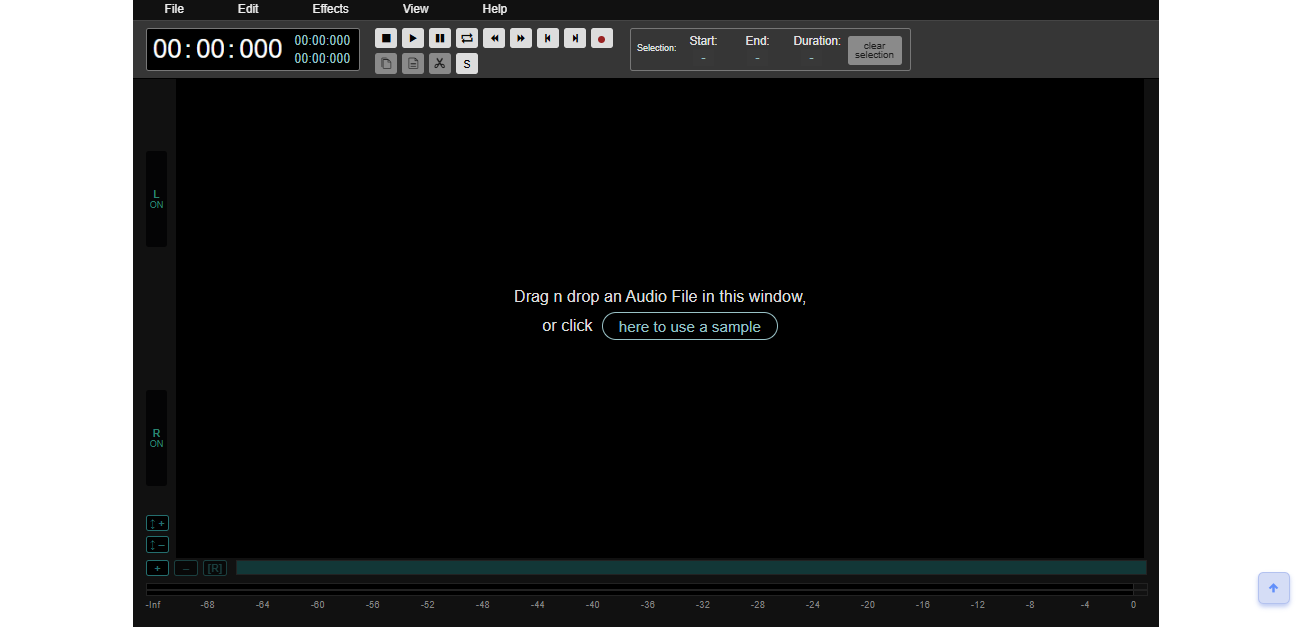
Task: Click the [R] reset zoom control
Action: pyautogui.click(x=215, y=567)
